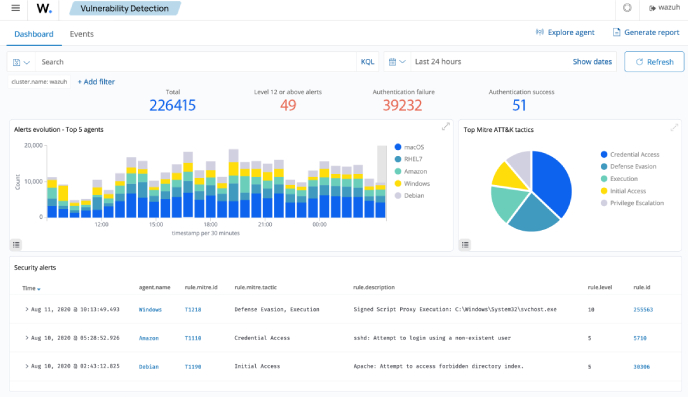Viewport: 688px width, 397px height.
Task: Open Explore agent
Action: [565, 32]
